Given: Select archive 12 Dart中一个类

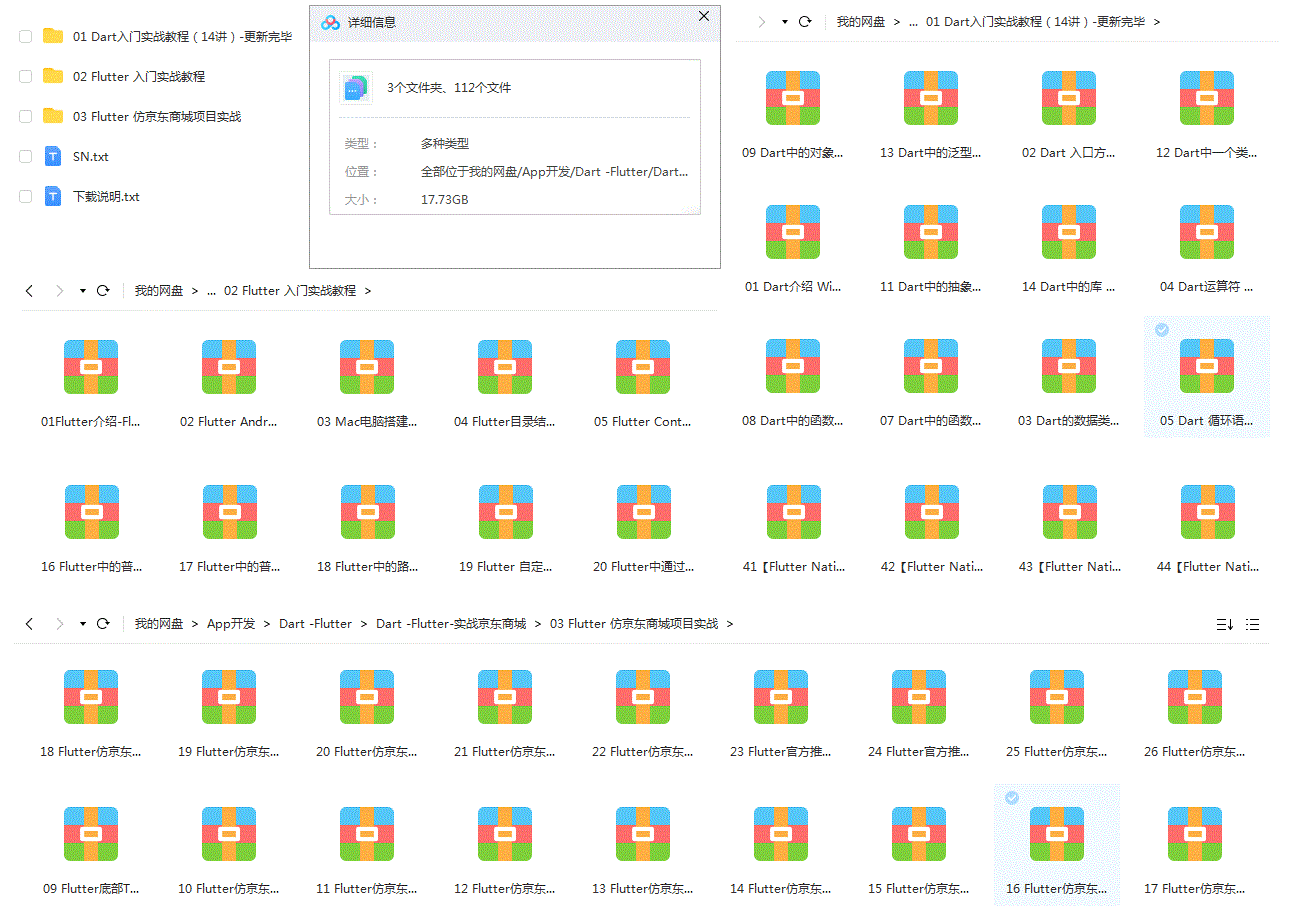Looking at the screenshot, I should tap(1207, 98).
